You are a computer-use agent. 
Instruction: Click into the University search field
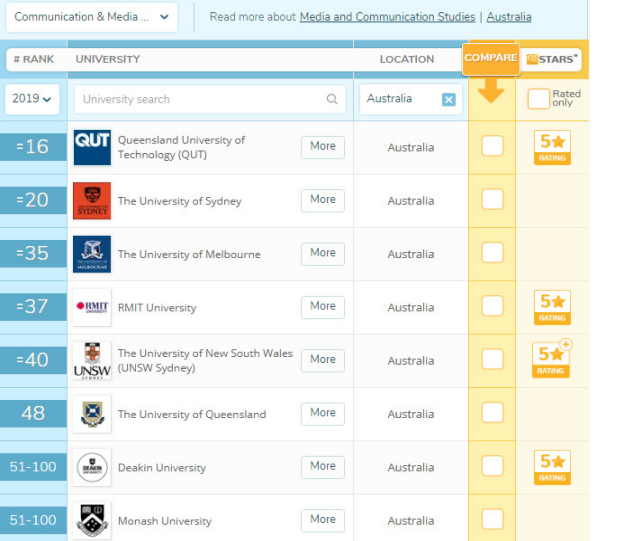[x=205, y=99]
